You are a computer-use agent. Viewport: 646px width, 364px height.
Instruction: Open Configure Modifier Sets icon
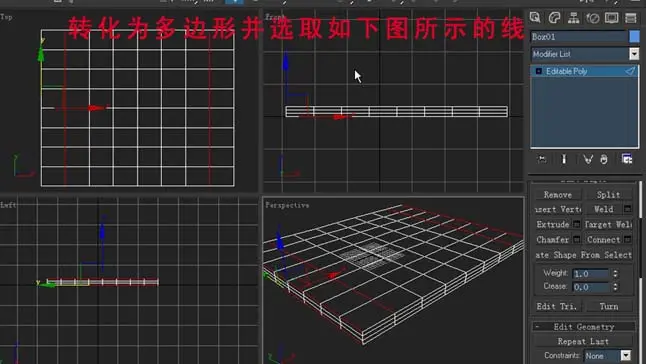point(627,159)
